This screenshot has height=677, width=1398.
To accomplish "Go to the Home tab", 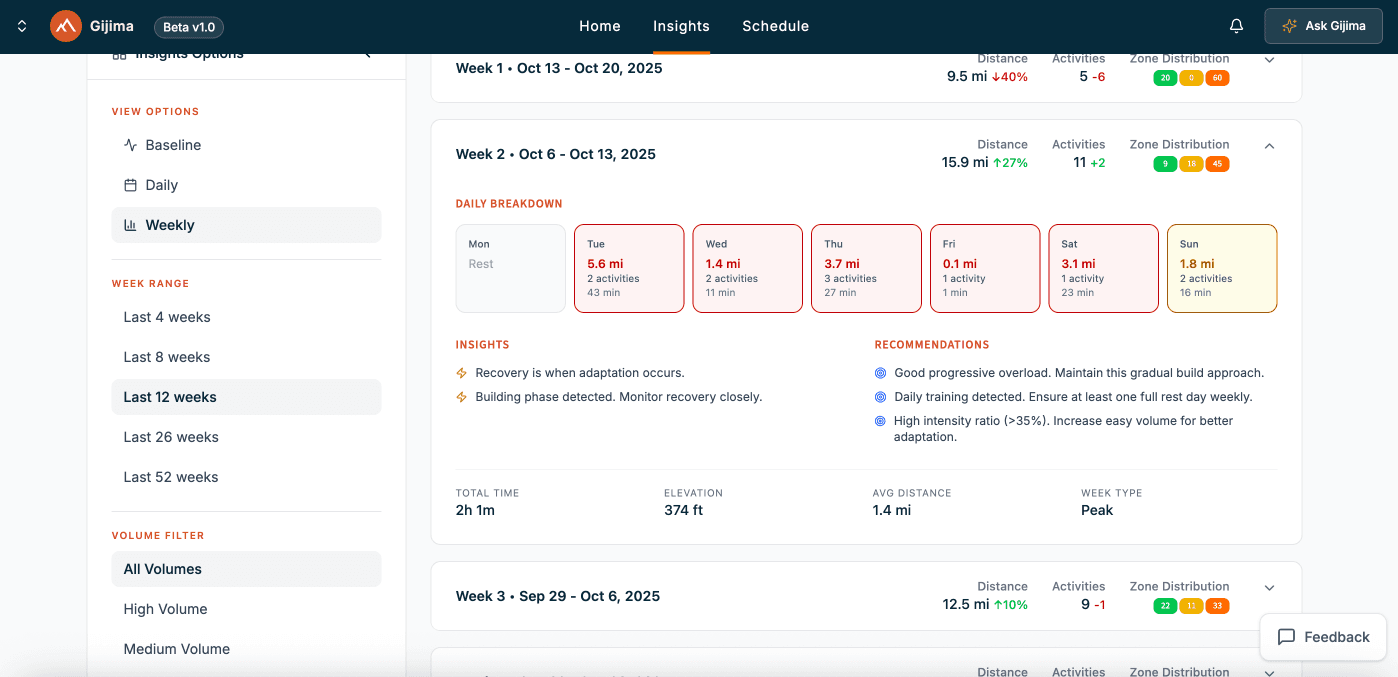I will (600, 26).
